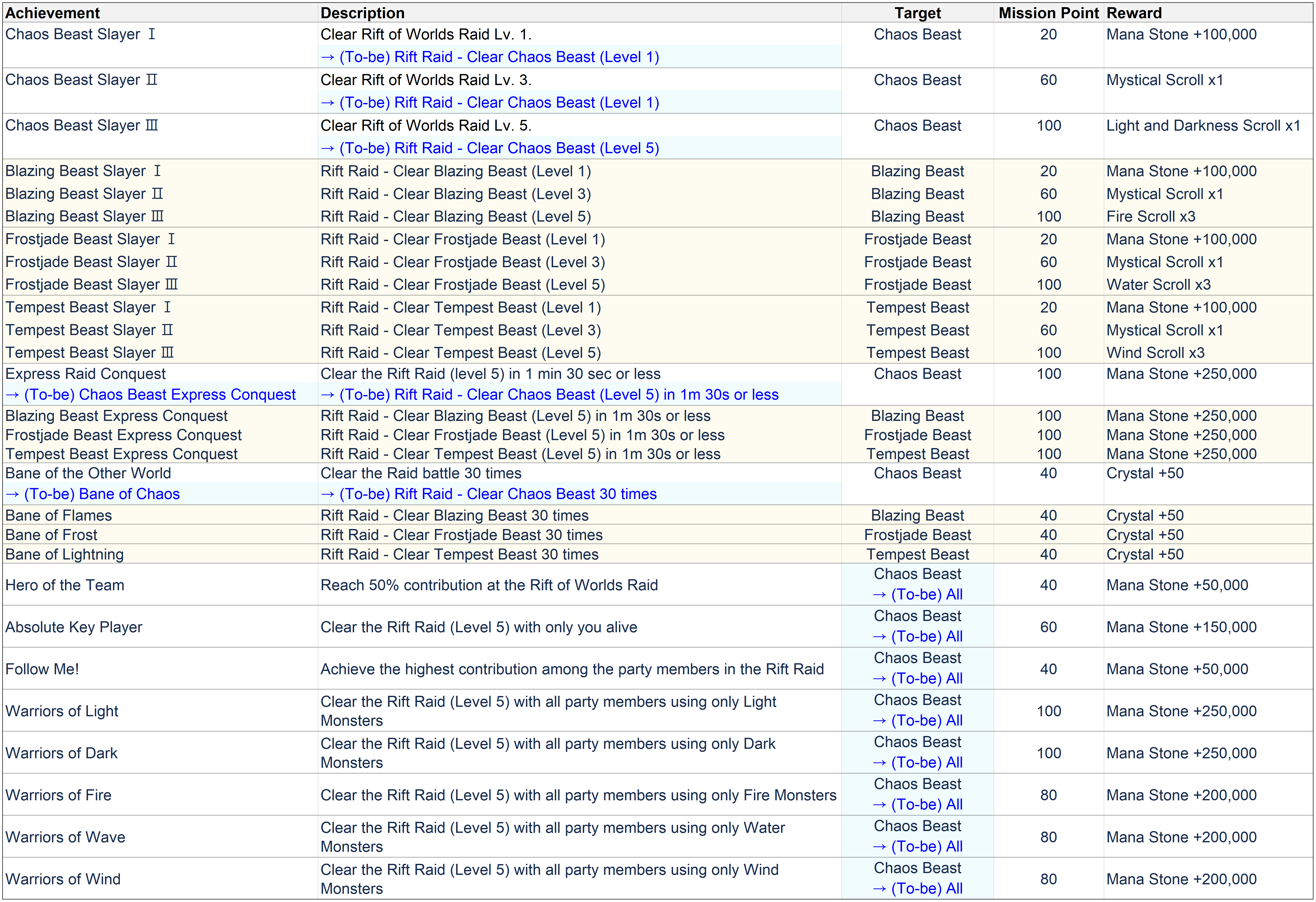The height and width of the screenshot is (902, 1316).
Task: Click the 'Water Scroll x3' reward
Action: 1159,284
